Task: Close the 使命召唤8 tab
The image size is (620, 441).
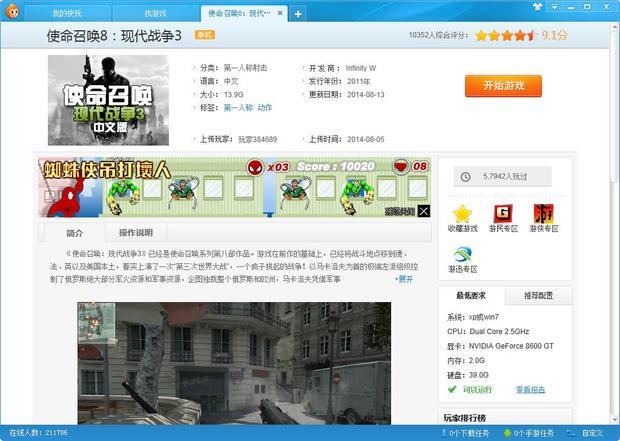Action: (280, 13)
